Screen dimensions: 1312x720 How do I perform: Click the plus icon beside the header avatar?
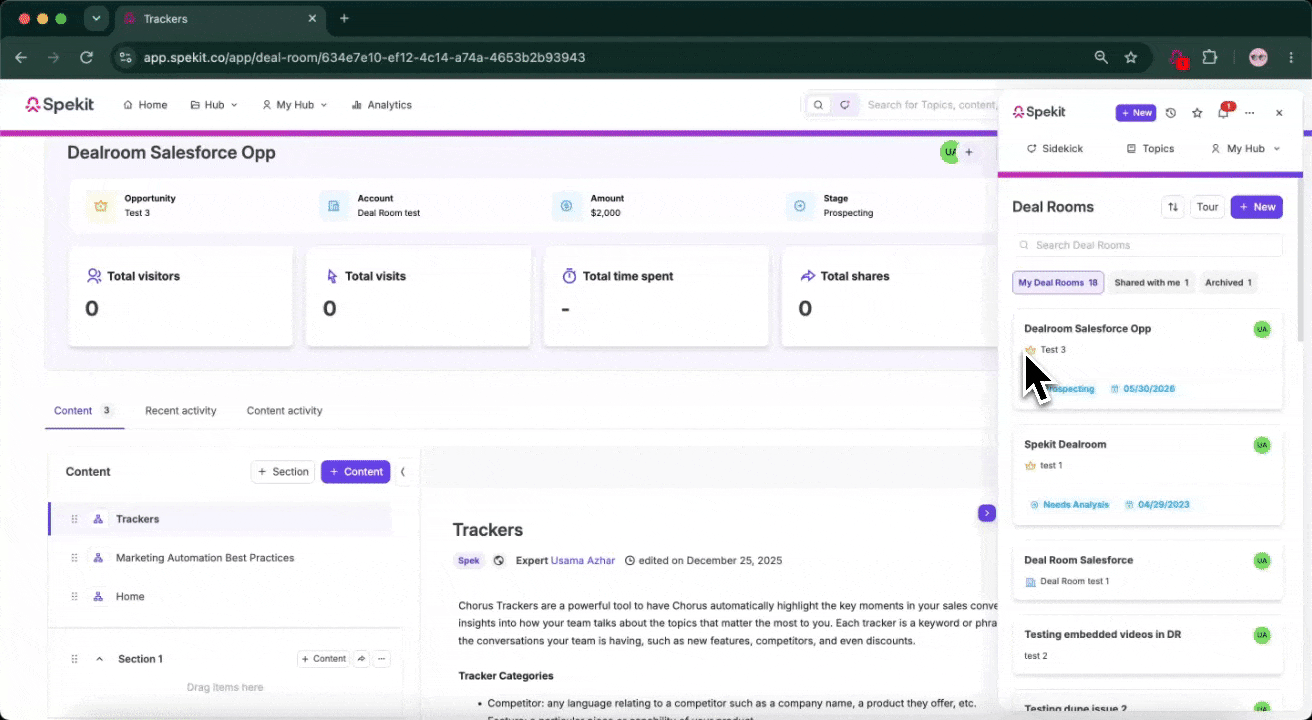click(968, 152)
